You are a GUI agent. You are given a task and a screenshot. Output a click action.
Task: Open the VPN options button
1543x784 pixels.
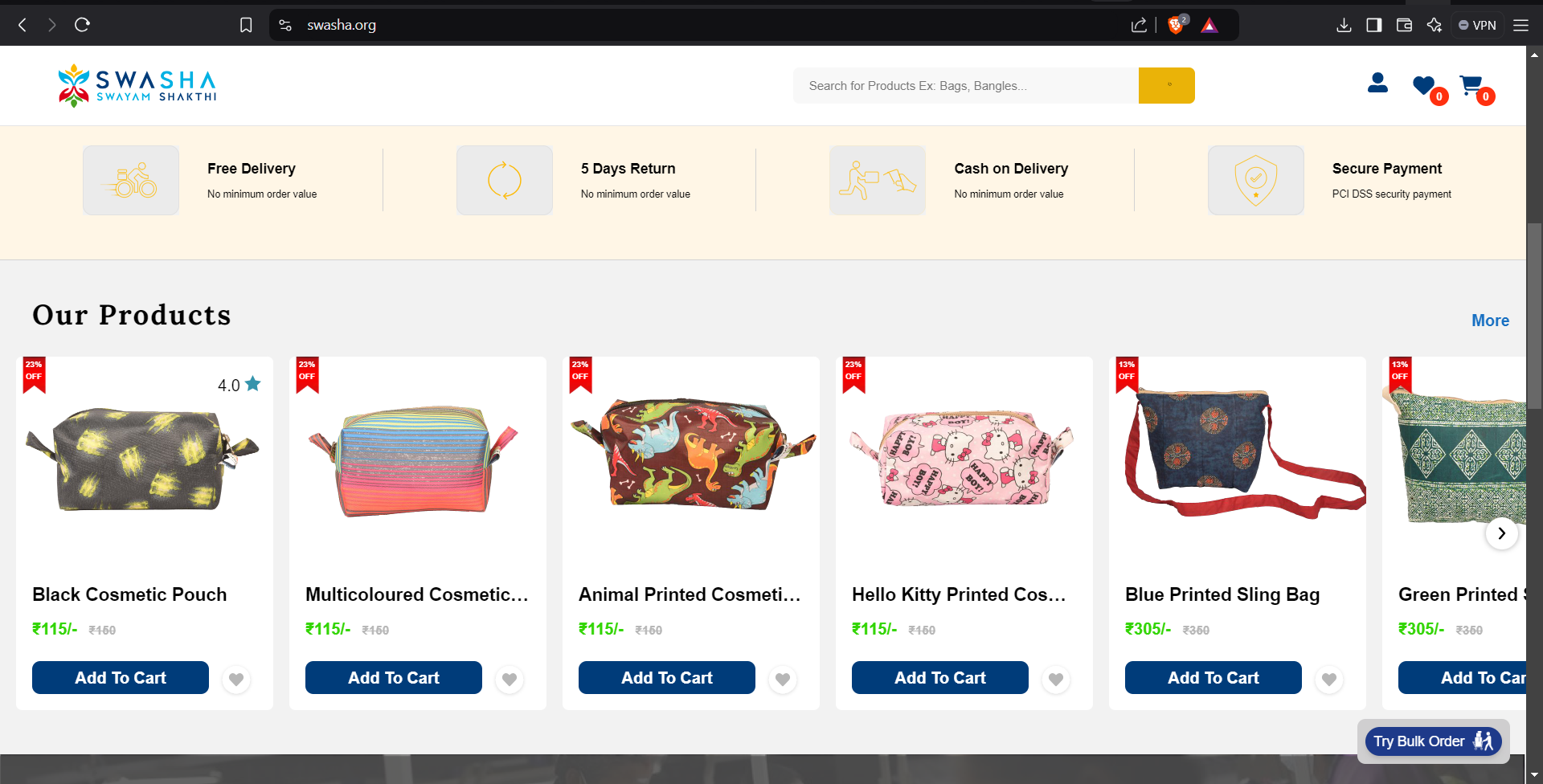(1477, 25)
